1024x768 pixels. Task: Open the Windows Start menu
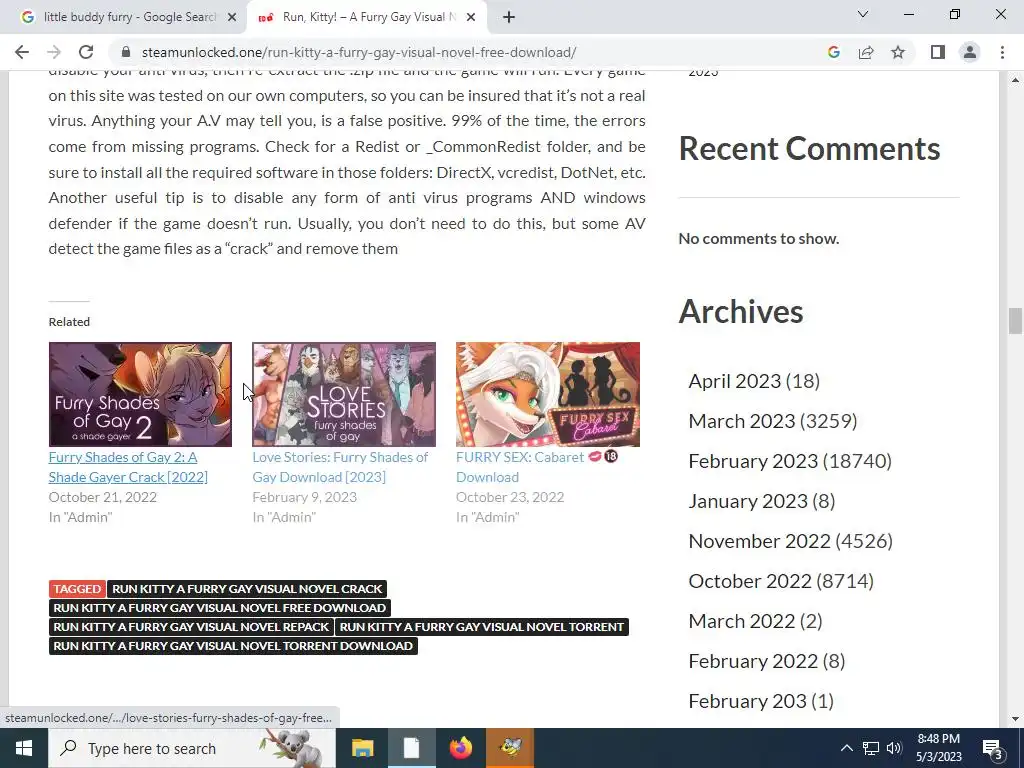tap(24, 748)
